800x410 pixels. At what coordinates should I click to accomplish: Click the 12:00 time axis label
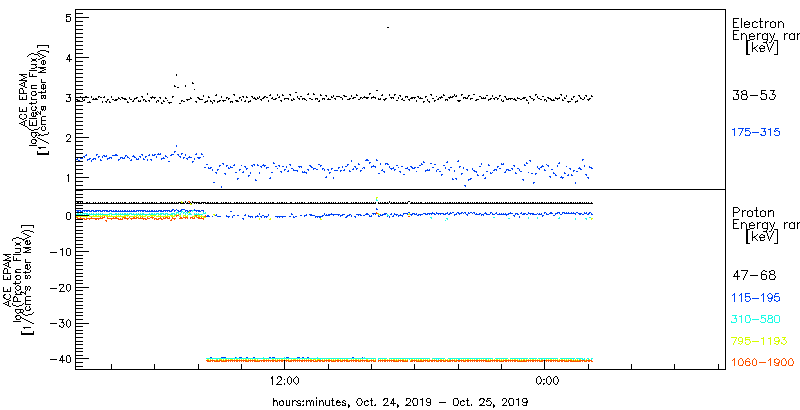point(285,381)
